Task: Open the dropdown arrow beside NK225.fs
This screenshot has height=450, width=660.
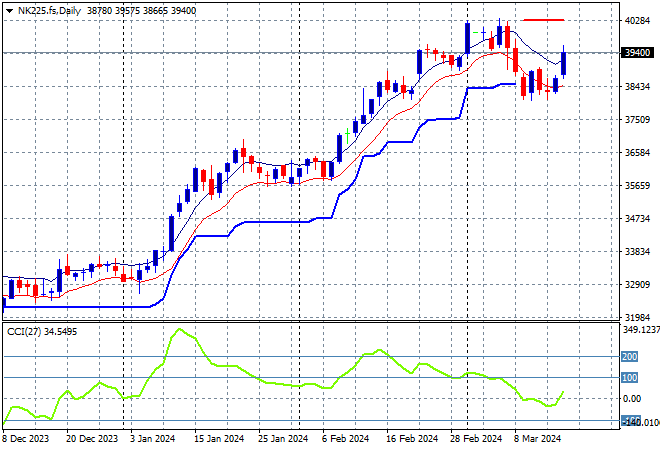Action: point(9,8)
